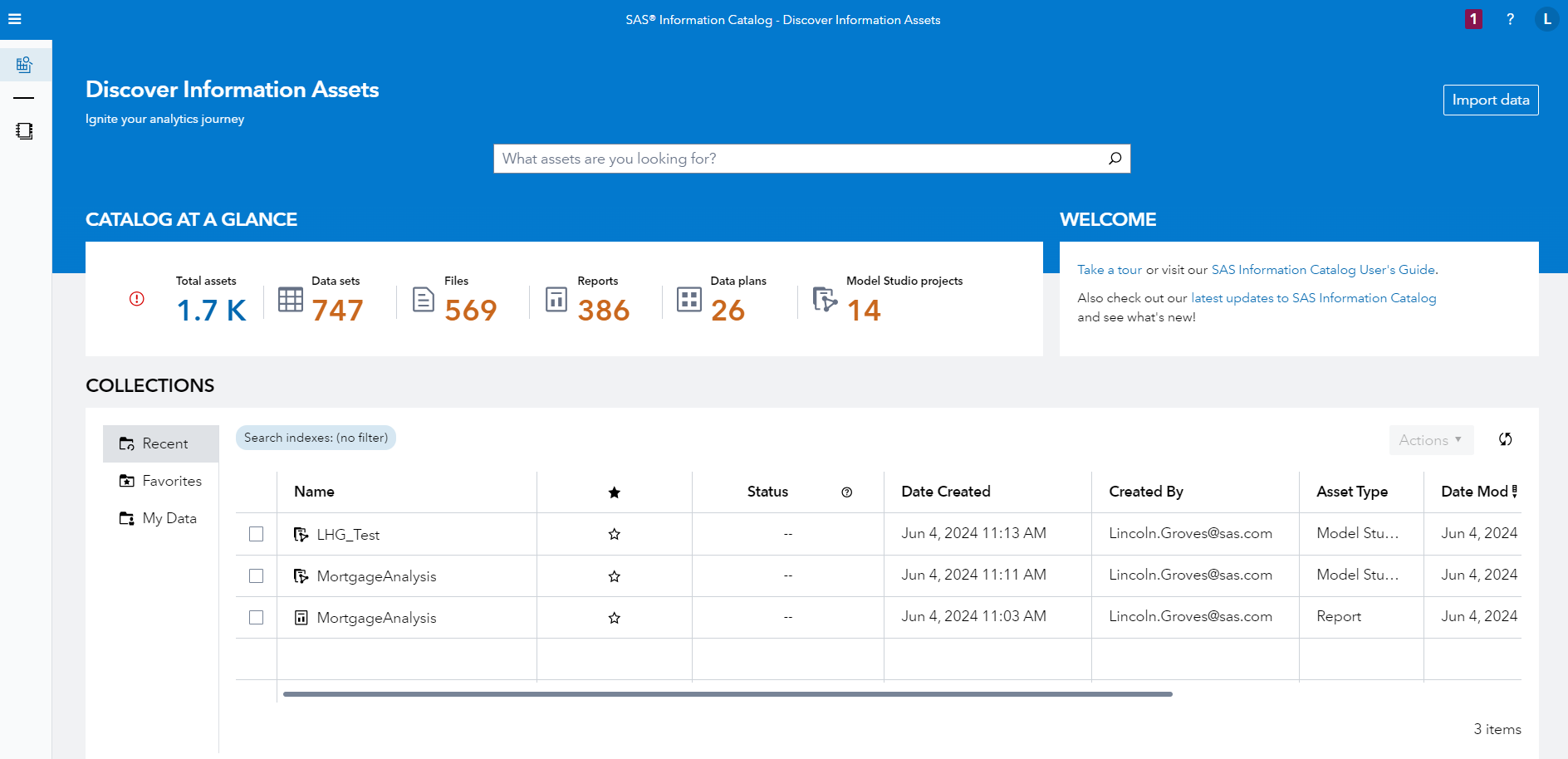
Task: Click the Total assets warning icon
Action: click(x=136, y=299)
